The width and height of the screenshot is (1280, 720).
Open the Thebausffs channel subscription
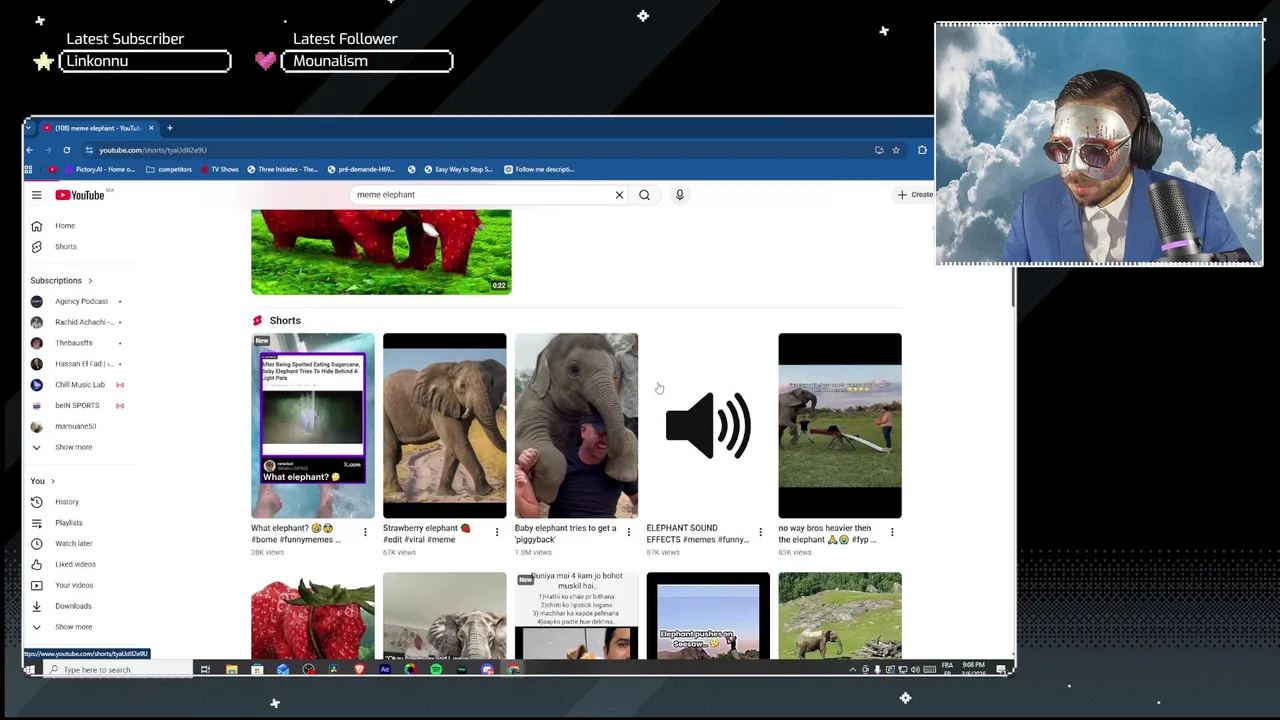point(76,343)
